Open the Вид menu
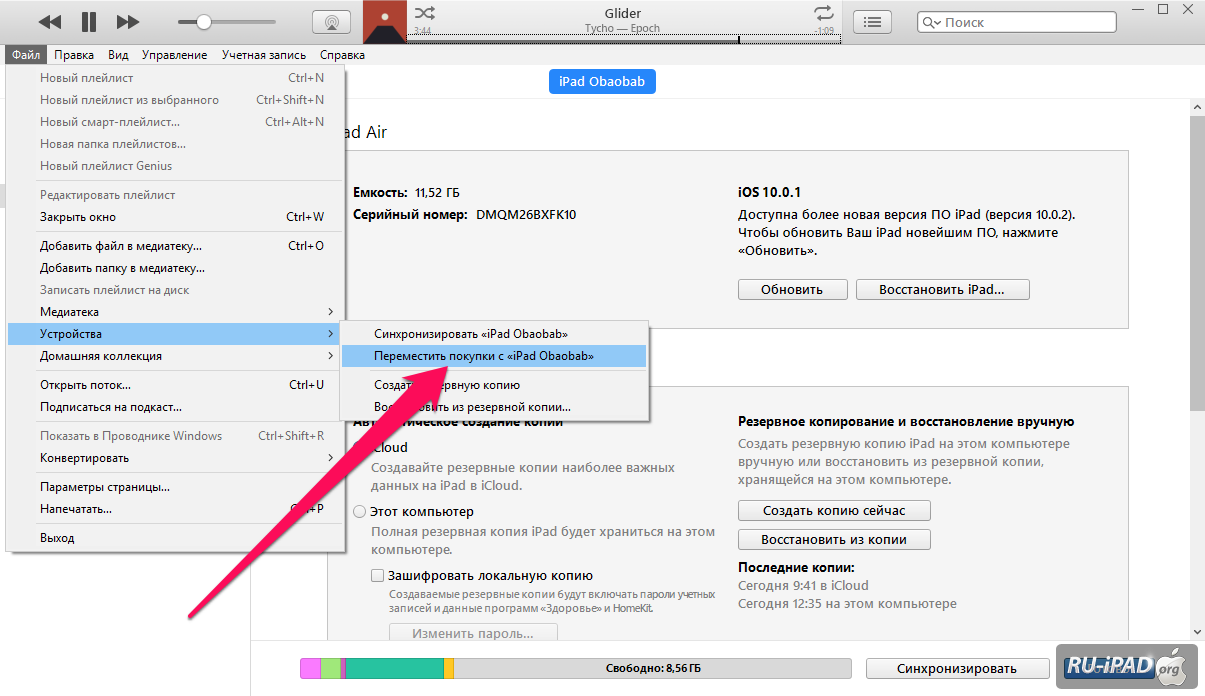This screenshot has height=696, width=1205. click(118, 55)
